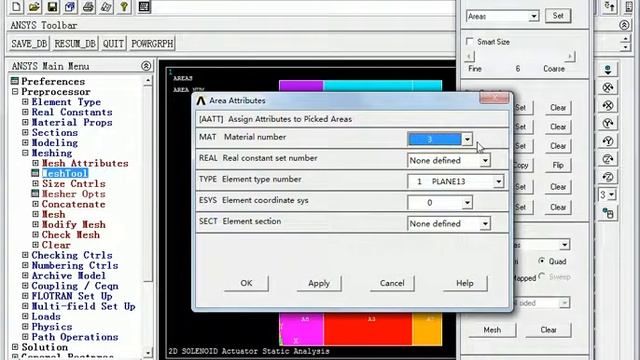Cancel the Area Attributes dialog
Image resolution: width=640 pixels, height=360 pixels.
tap(392, 283)
